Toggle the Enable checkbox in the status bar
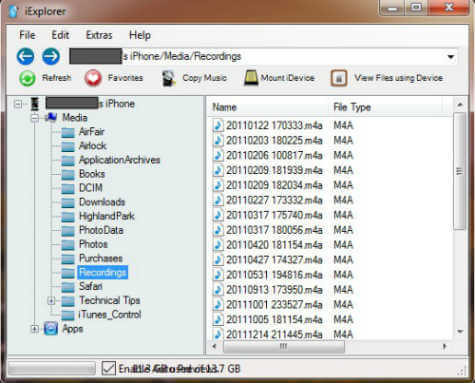475x383 pixels. click(109, 368)
